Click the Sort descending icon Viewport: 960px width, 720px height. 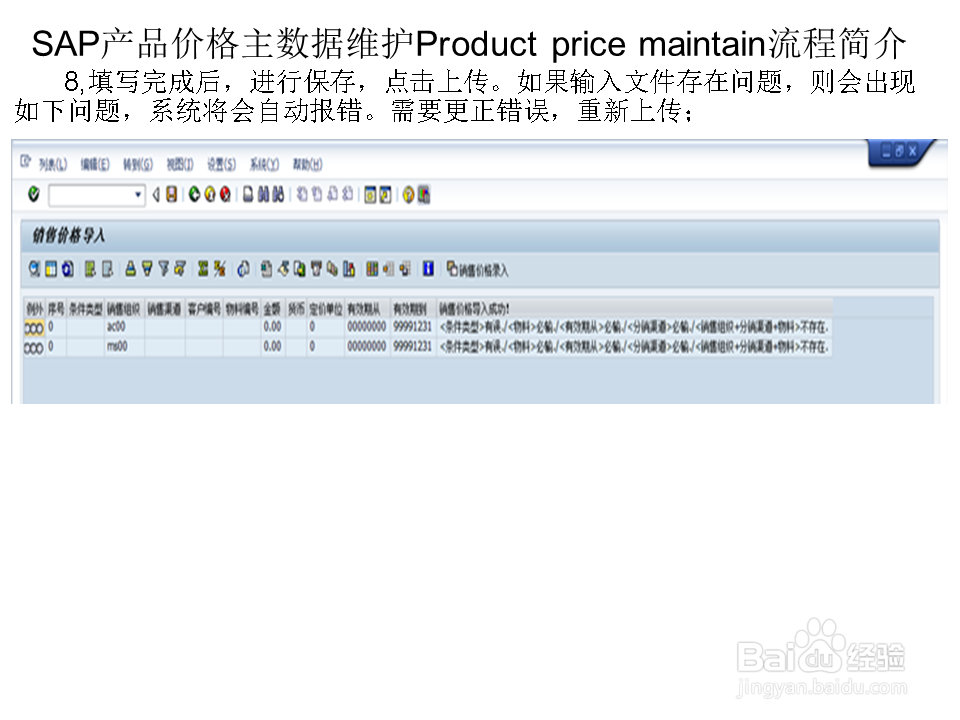point(147,269)
